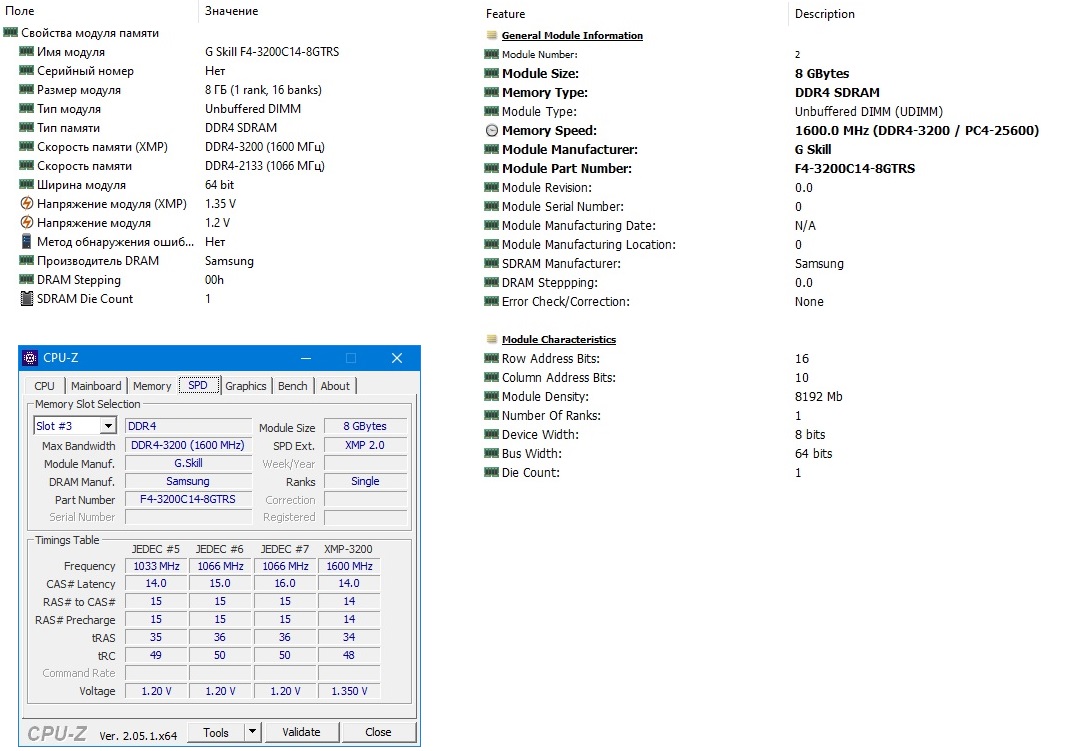
Task: Click icon beside 'Тип памяти' row
Action: [26, 128]
